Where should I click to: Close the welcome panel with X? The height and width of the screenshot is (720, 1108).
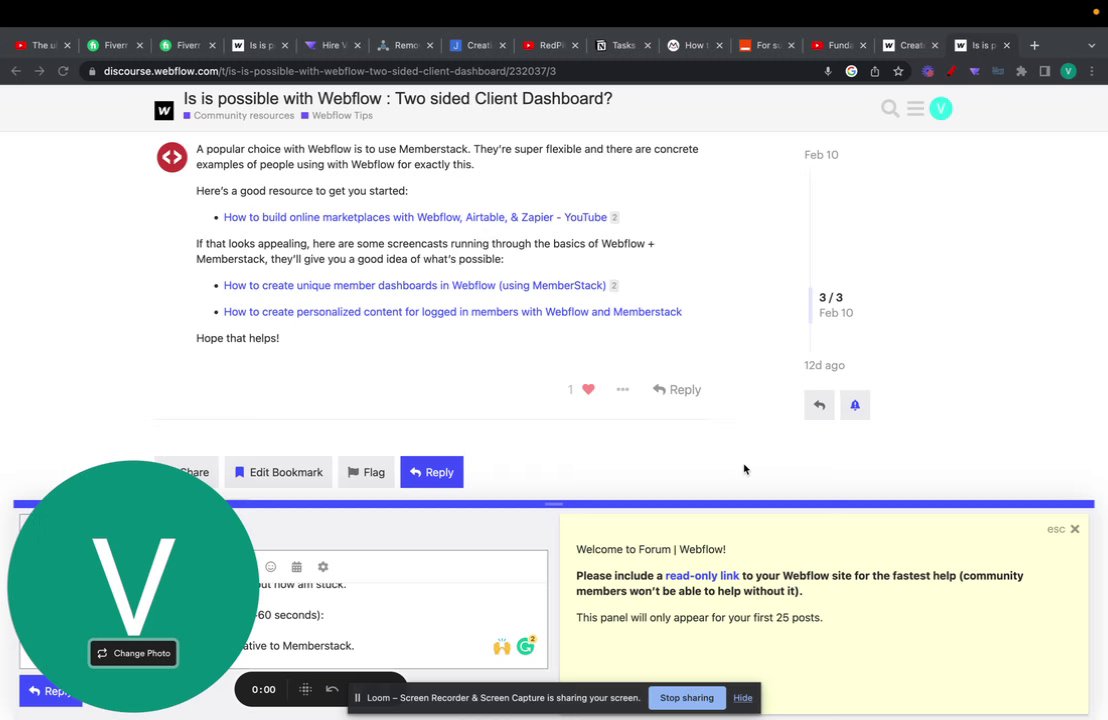point(1075,529)
